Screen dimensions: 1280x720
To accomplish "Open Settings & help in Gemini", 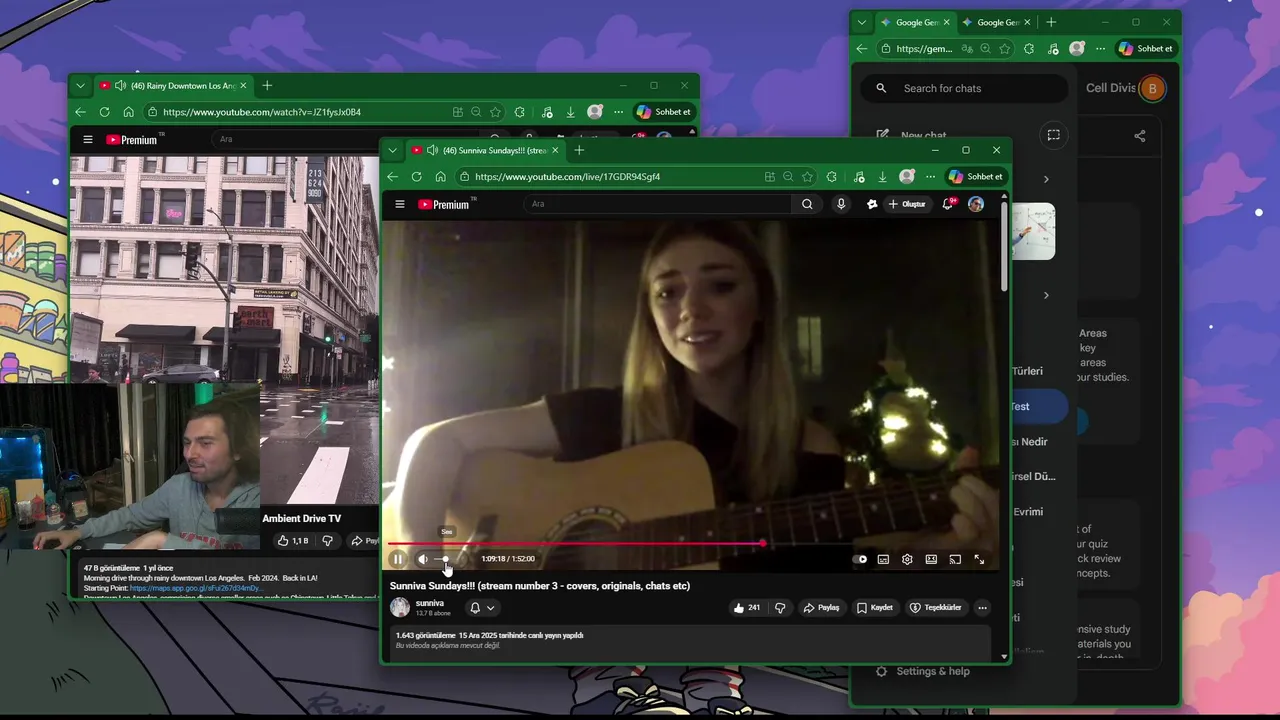I will [x=922, y=671].
